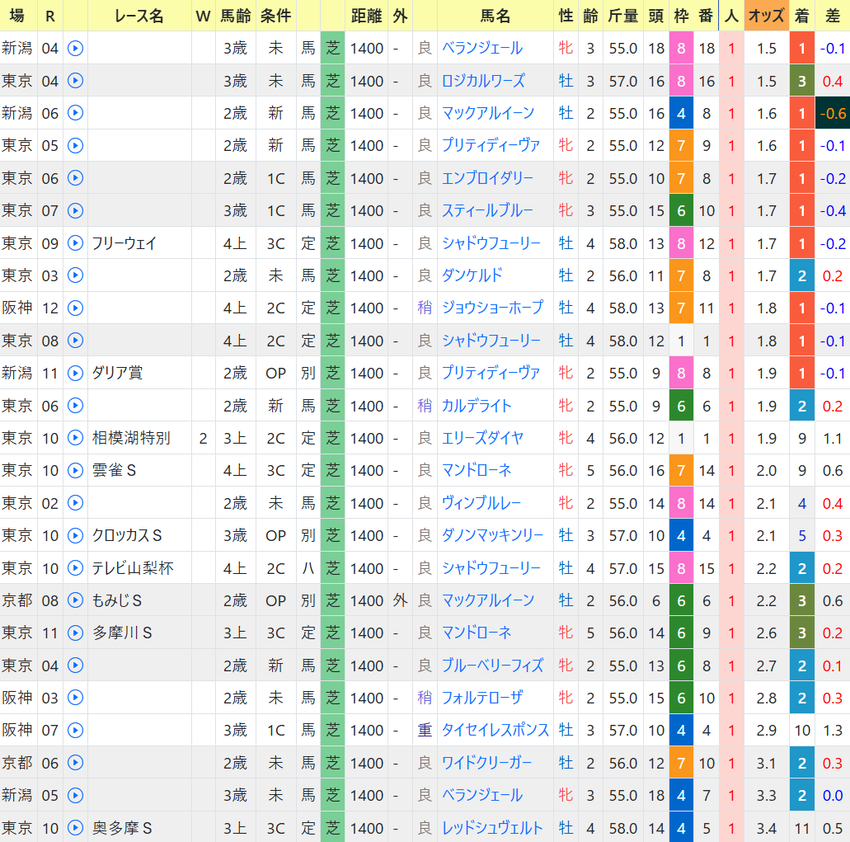Screen dimensions: 850x842
Task: Play video in ブルーベリーフィズ row
Action: point(75,665)
